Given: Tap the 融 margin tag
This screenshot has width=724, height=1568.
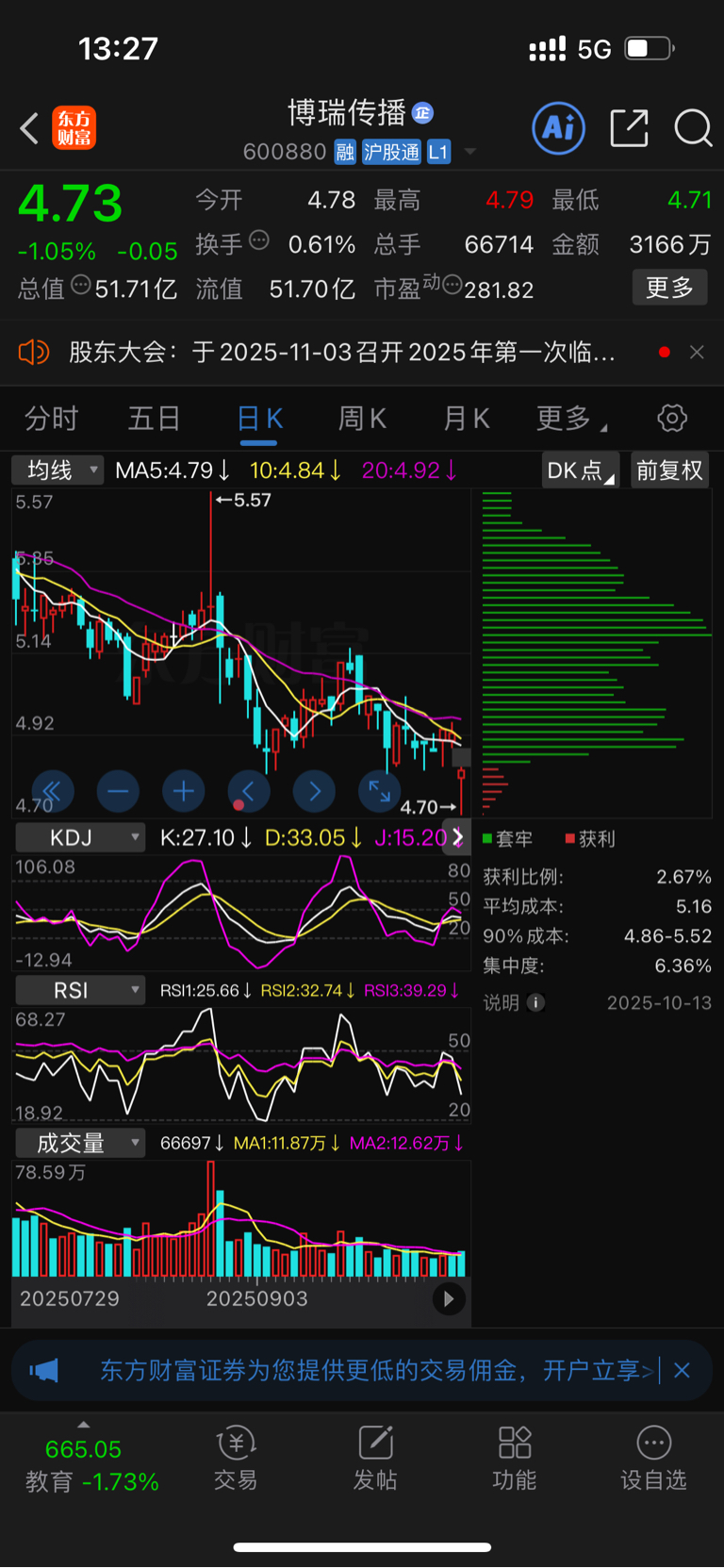Looking at the screenshot, I should click(345, 152).
